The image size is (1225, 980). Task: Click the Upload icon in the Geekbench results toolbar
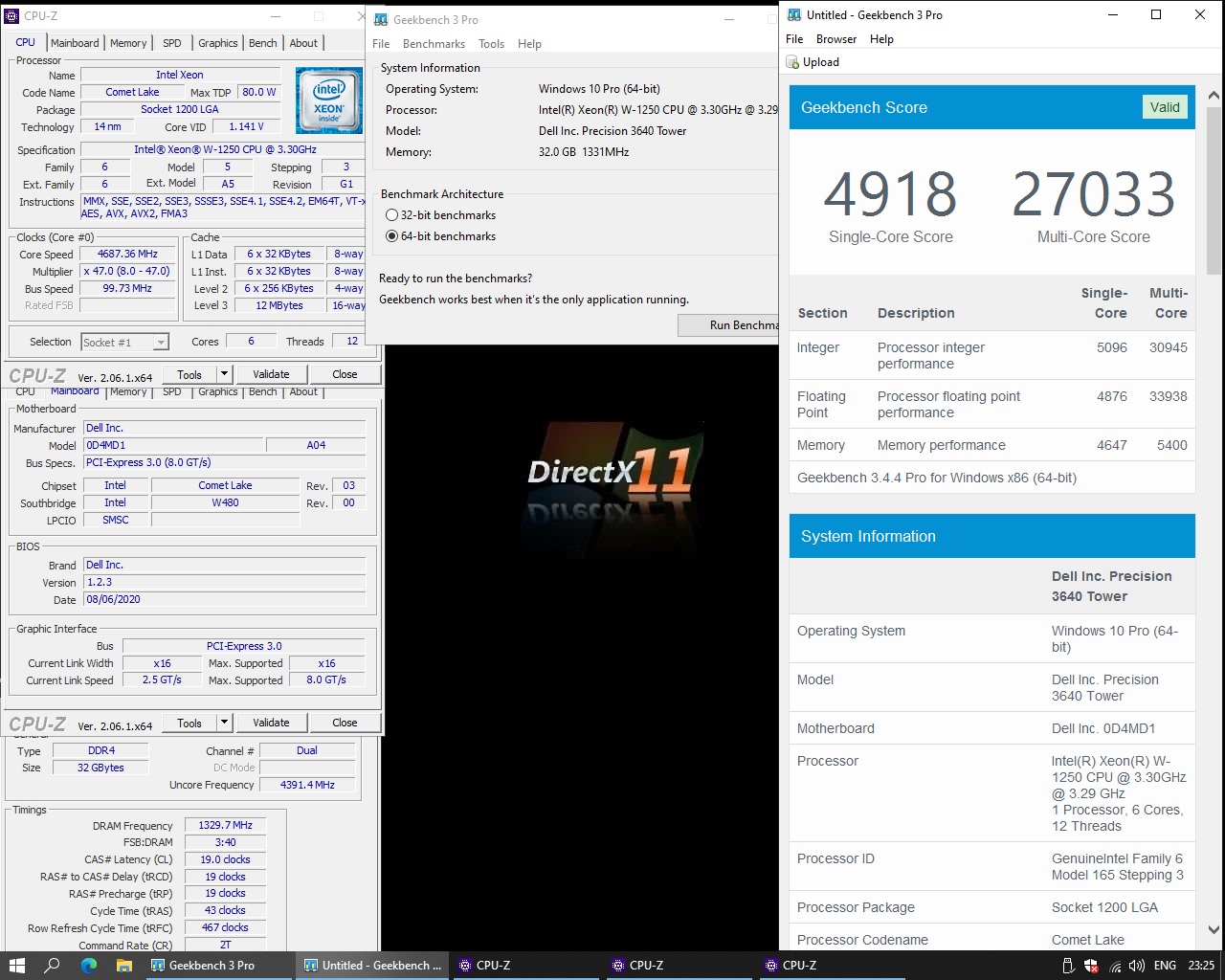pyautogui.click(x=792, y=62)
